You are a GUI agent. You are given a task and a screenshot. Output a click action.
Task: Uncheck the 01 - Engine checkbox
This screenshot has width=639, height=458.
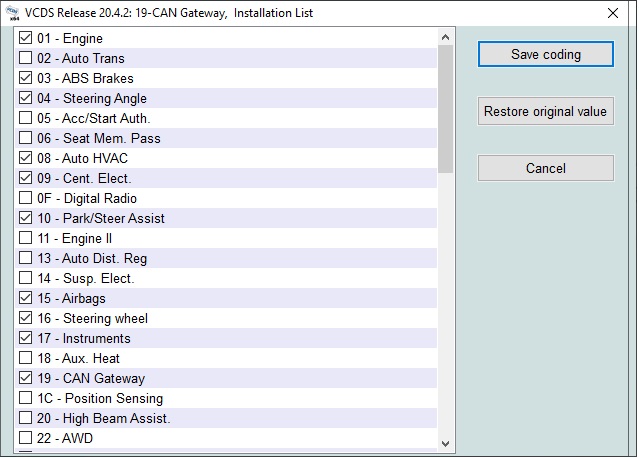point(25,38)
